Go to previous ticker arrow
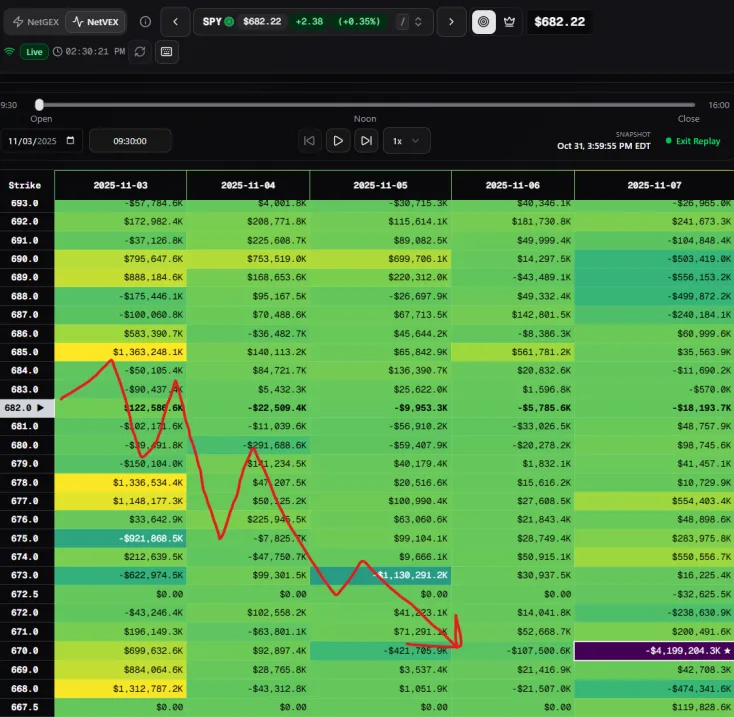Viewport: 734px width, 717px height. (x=175, y=22)
